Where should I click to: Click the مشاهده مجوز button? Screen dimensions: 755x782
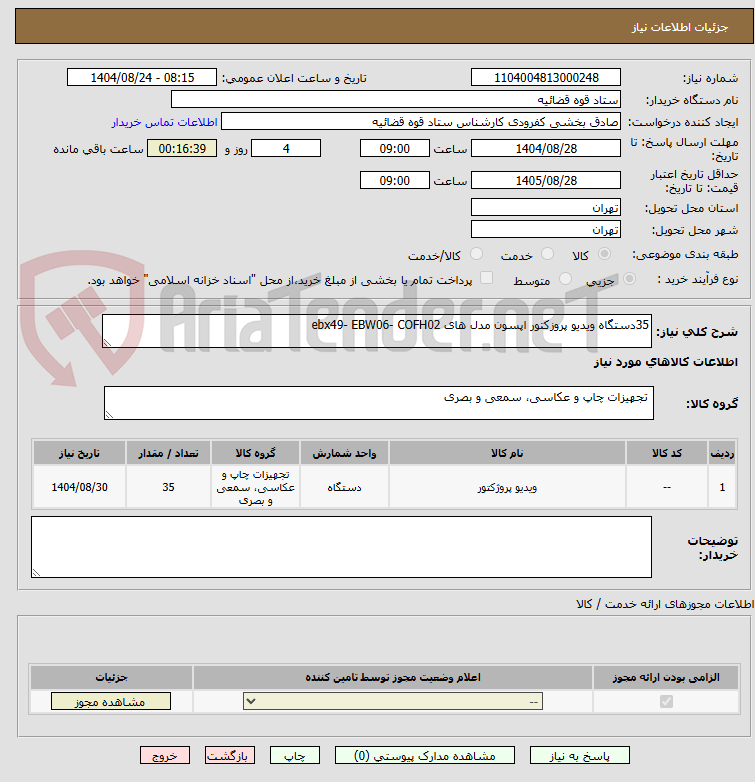[111, 702]
